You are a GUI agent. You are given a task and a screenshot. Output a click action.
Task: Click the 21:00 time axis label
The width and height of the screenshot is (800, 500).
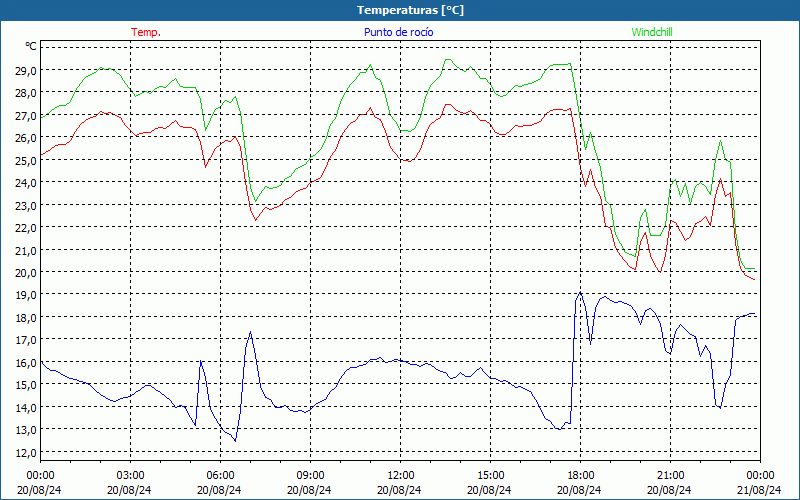point(670,476)
